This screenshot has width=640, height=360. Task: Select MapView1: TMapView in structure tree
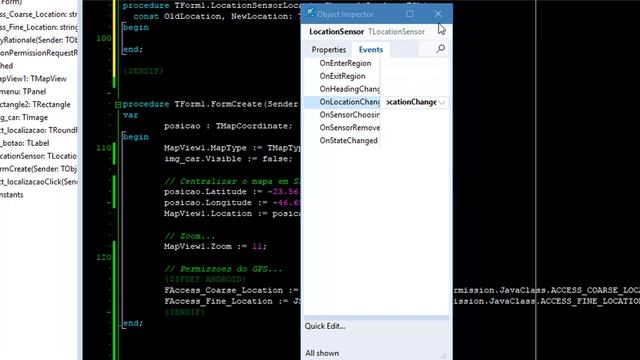pos(33,79)
